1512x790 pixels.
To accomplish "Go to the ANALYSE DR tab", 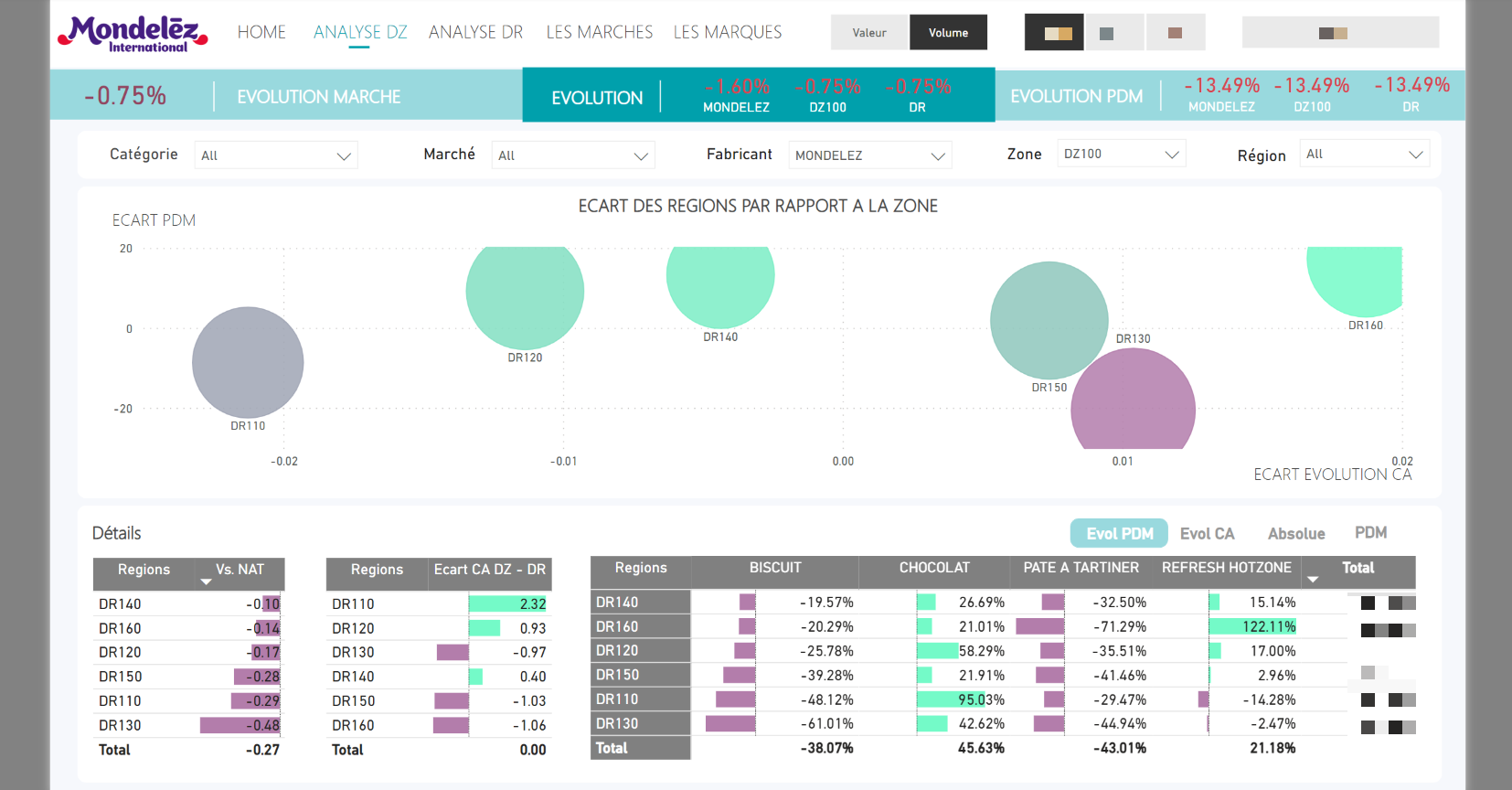I will [x=475, y=32].
